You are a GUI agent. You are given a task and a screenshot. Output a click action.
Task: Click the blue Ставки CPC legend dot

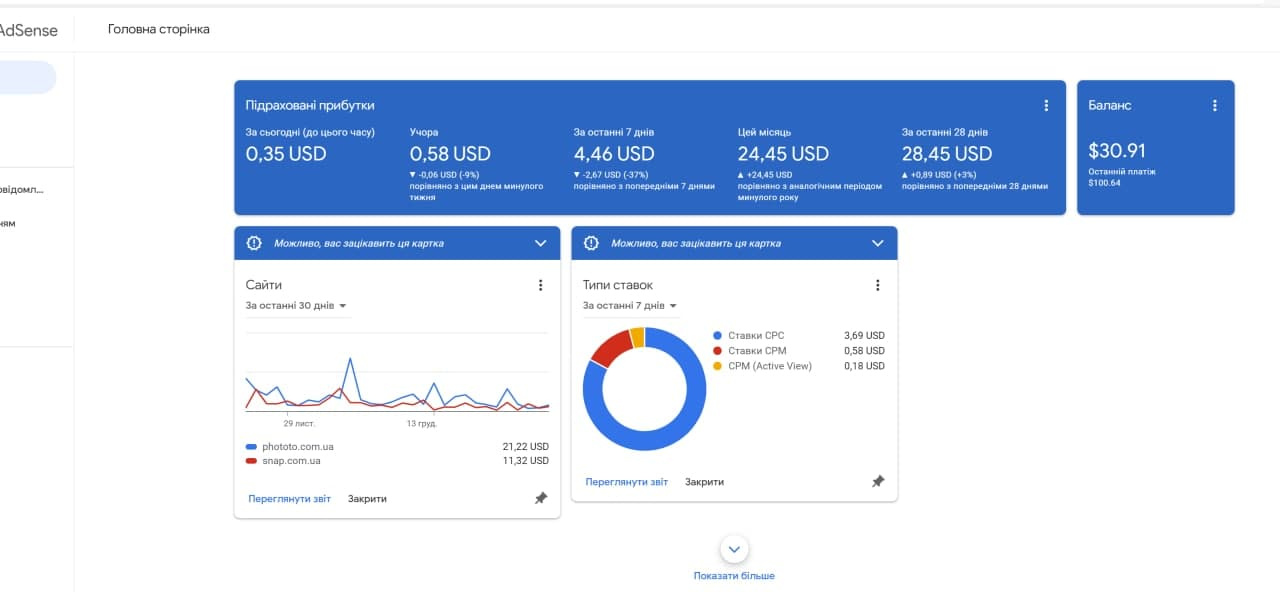(717, 336)
